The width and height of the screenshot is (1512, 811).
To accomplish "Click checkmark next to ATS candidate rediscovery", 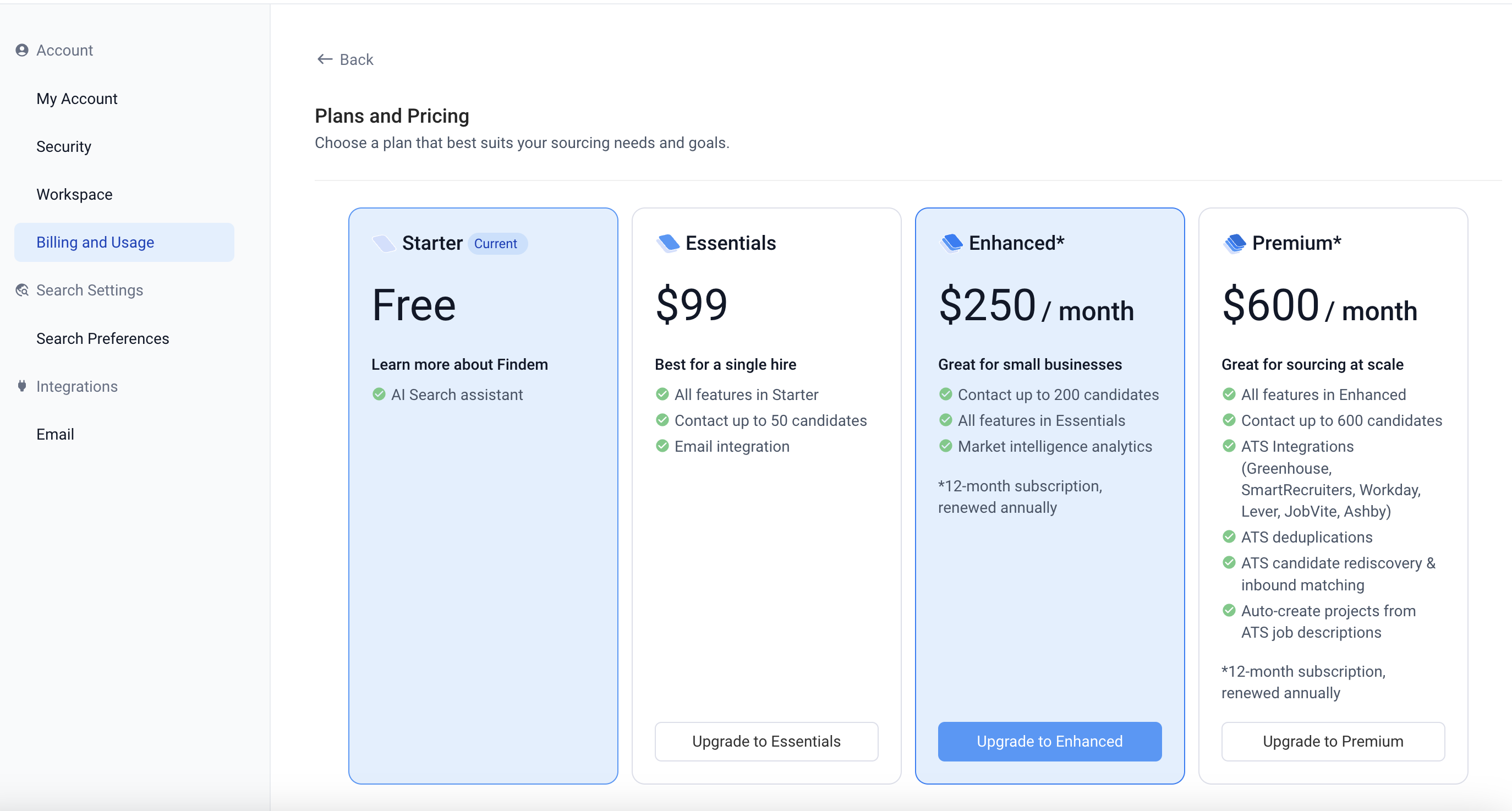I will pyautogui.click(x=1229, y=563).
